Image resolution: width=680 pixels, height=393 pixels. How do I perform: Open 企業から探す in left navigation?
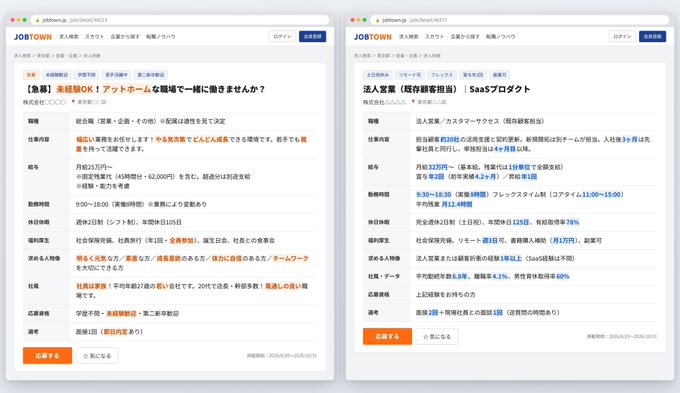(125, 37)
